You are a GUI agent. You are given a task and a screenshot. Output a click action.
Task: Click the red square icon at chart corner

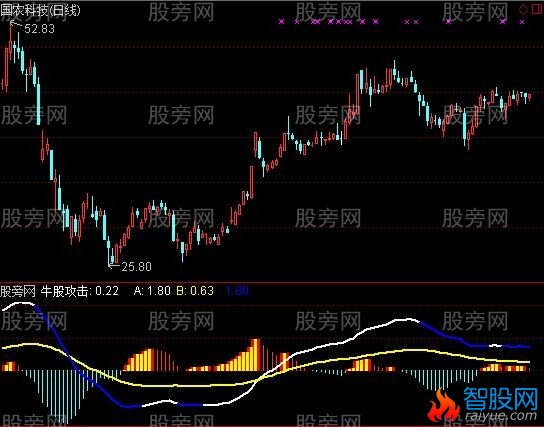coord(537,9)
